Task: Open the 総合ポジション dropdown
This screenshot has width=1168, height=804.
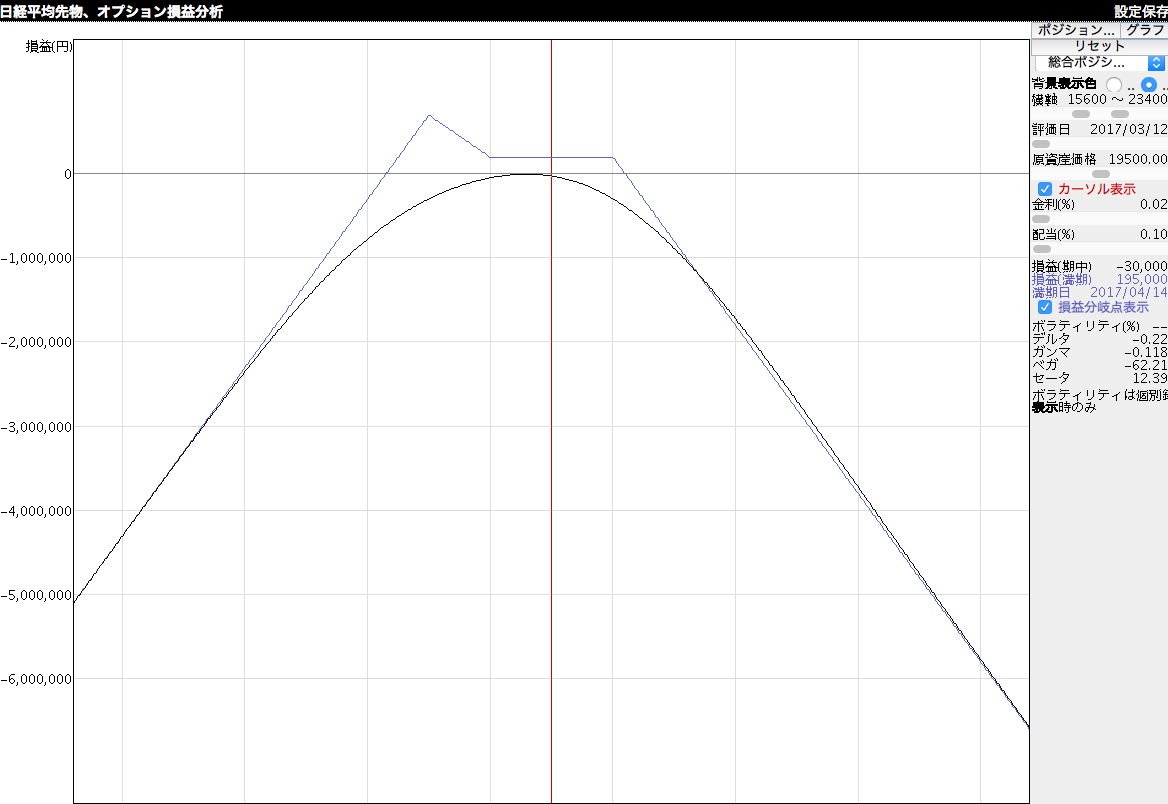Action: coord(1099,63)
